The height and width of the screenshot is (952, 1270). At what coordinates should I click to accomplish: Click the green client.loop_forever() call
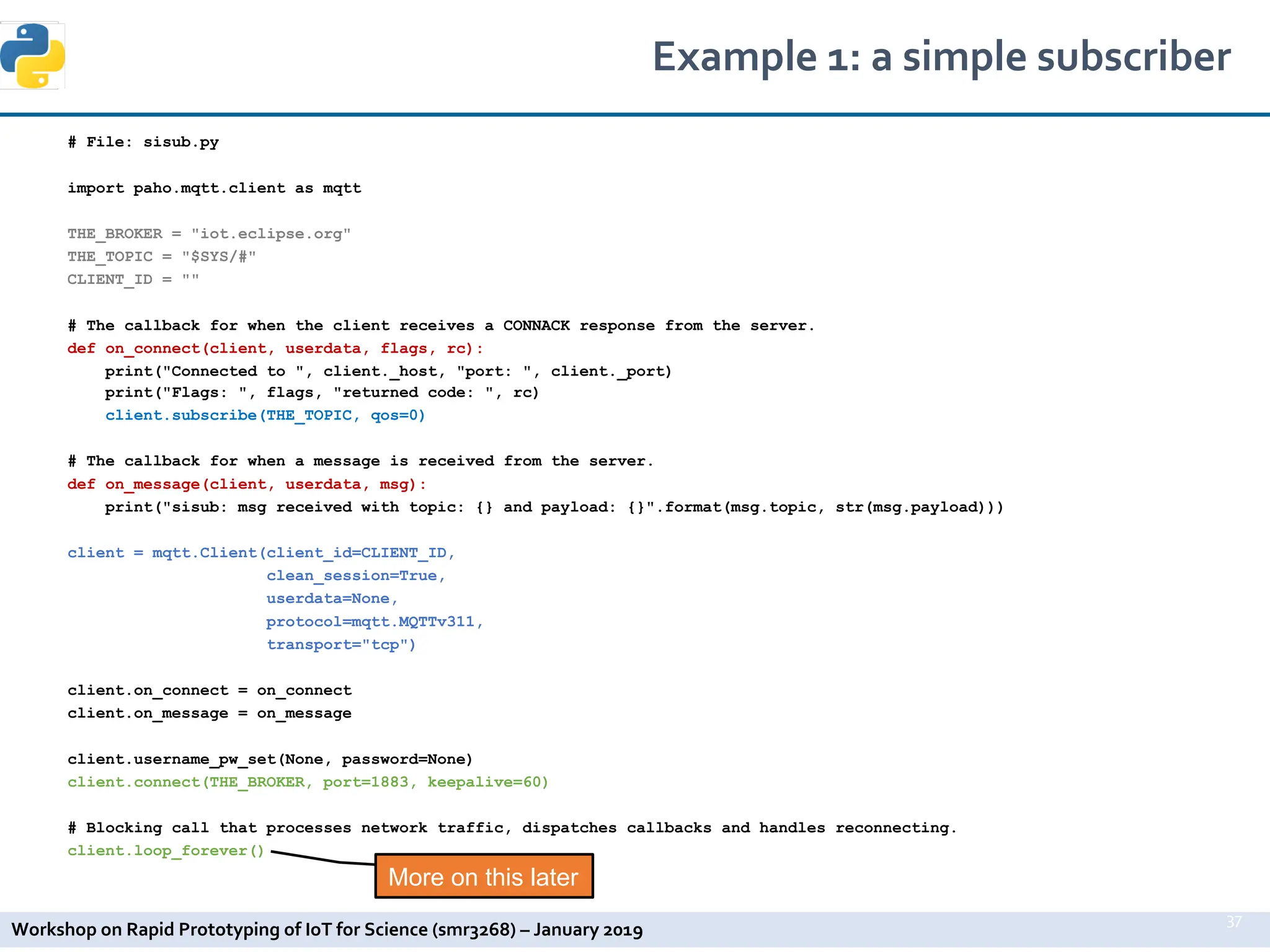click(166, 851)
